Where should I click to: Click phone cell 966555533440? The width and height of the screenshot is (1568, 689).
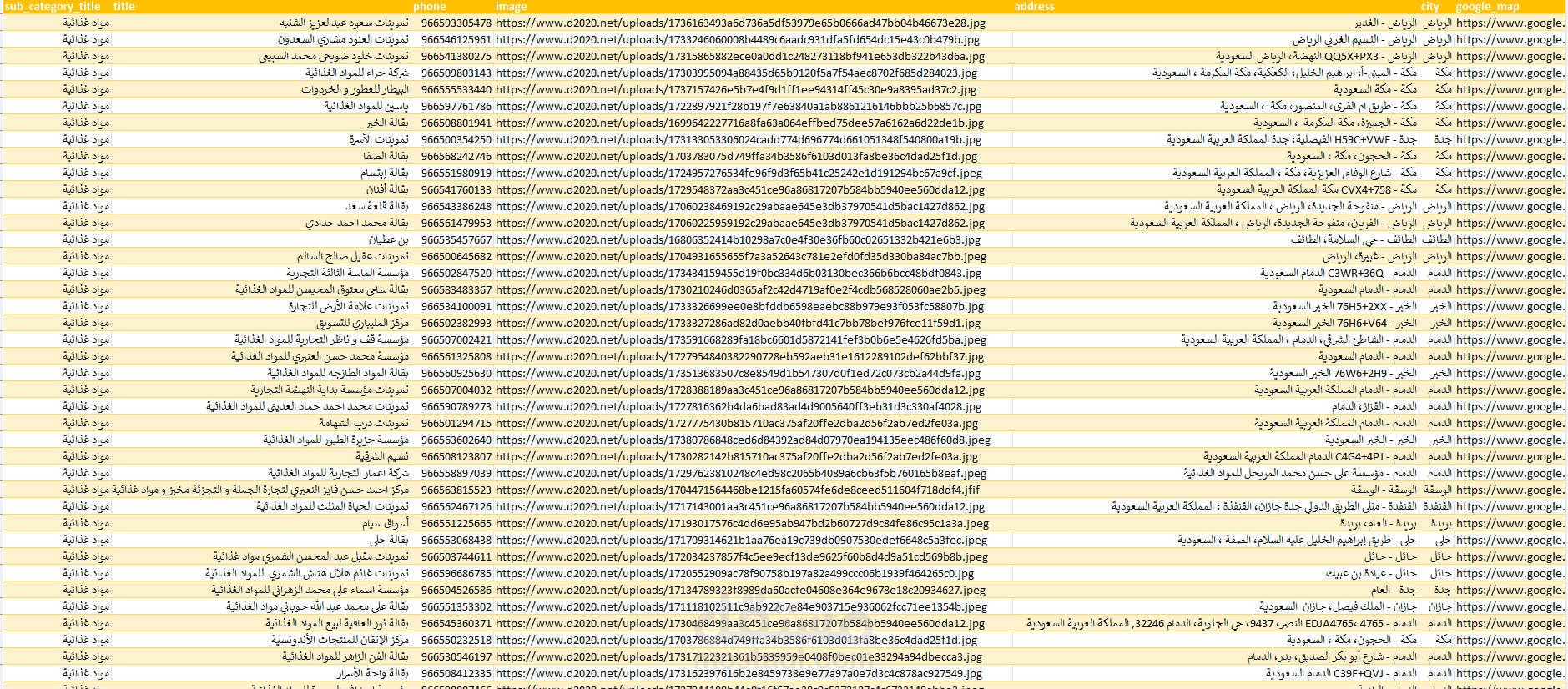[456, 89]
